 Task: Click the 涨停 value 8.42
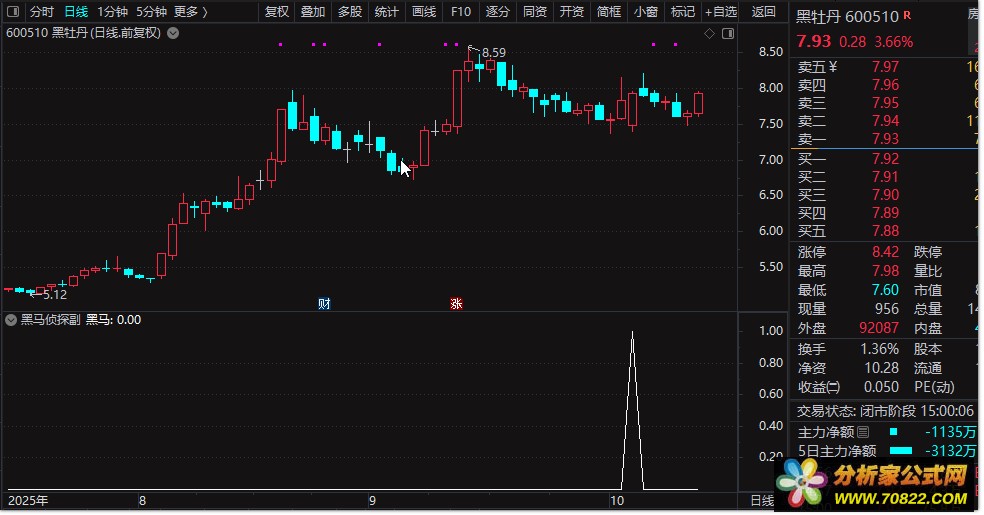point(885,252)
